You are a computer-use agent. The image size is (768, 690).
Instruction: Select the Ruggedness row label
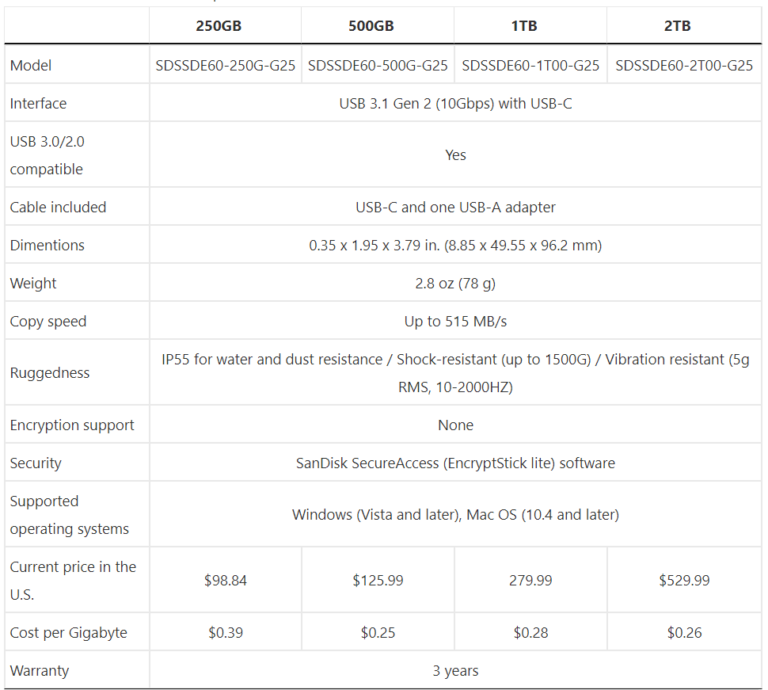tap(50, 373)
